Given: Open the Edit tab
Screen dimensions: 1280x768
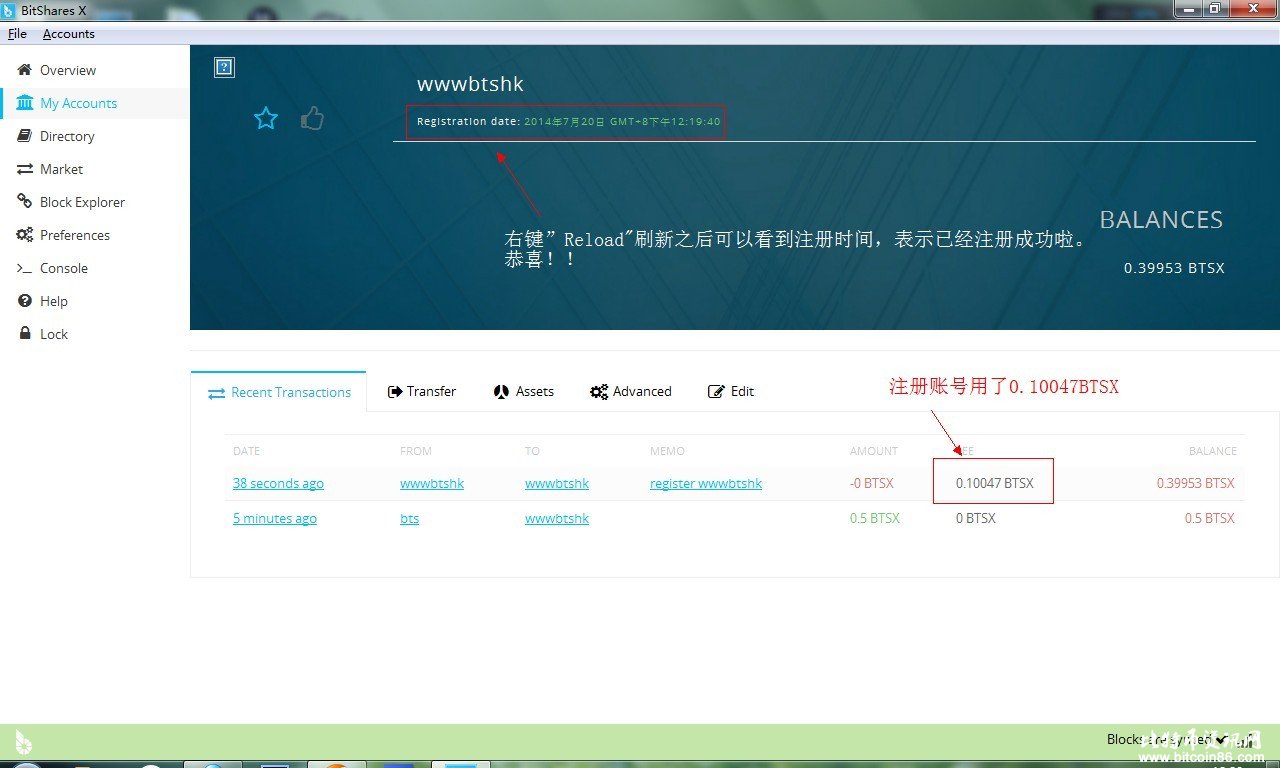Looking at the screenshot, I should (x=731, y=391).
